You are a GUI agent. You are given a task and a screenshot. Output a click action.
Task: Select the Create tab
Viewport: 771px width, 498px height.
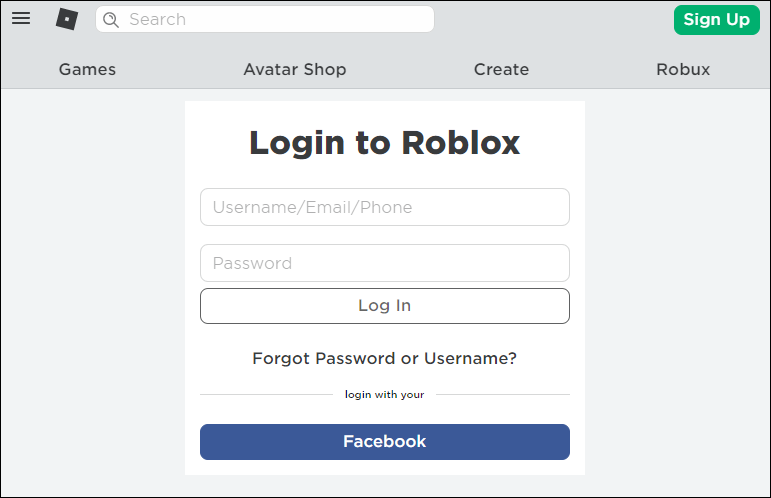(501, 69)
